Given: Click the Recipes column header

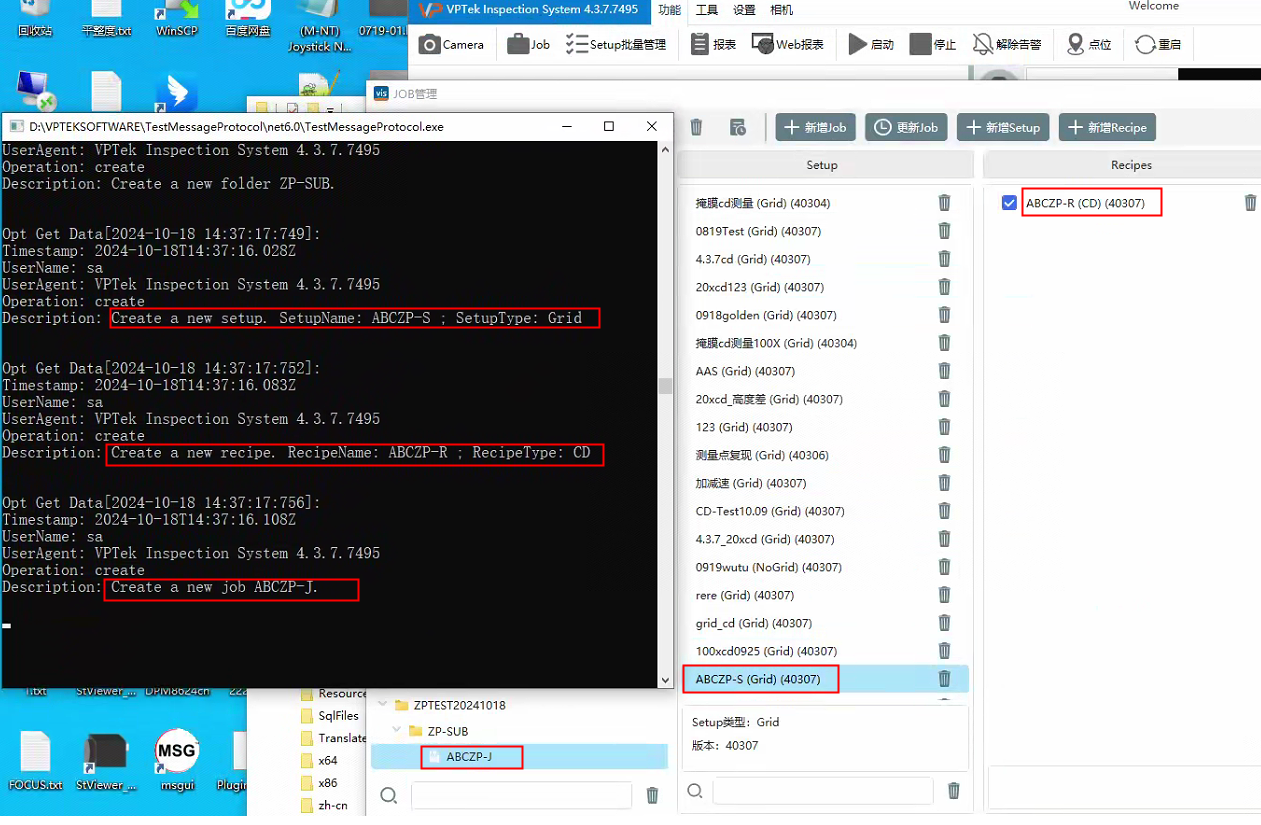Looking at the screenshot, I should click(1131, 165).
